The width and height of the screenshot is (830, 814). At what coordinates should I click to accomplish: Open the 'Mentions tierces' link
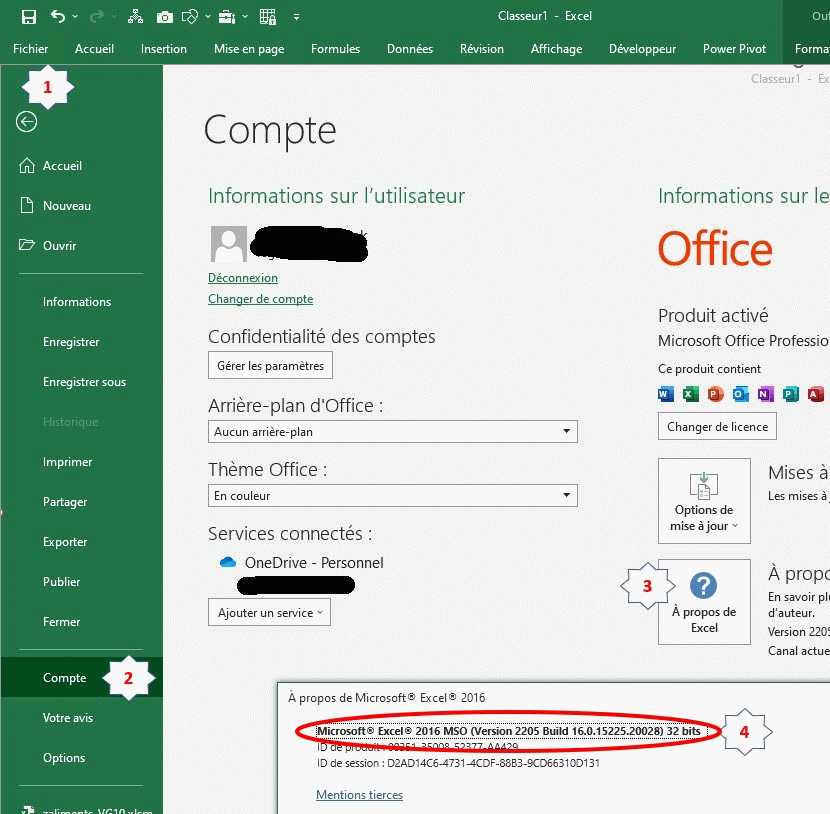[359, 795]
